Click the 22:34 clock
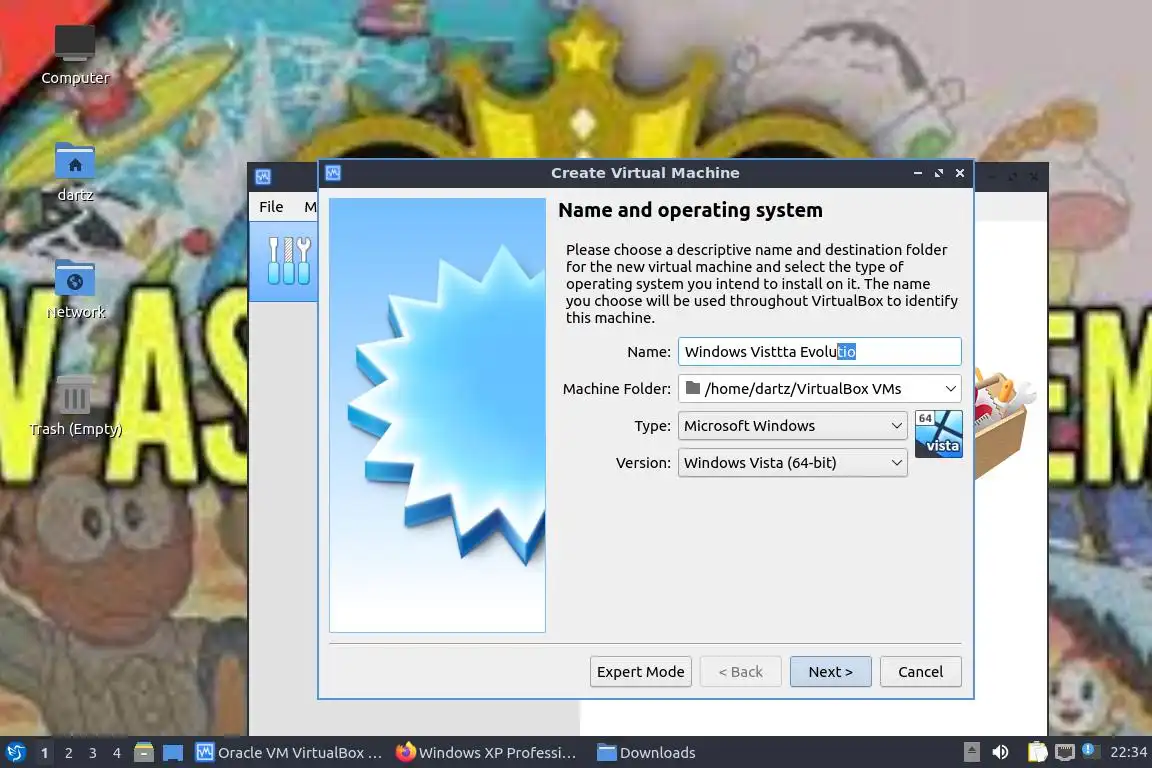The width and height of the screenshot is (1152, 768). click(x=1128, y=752)
